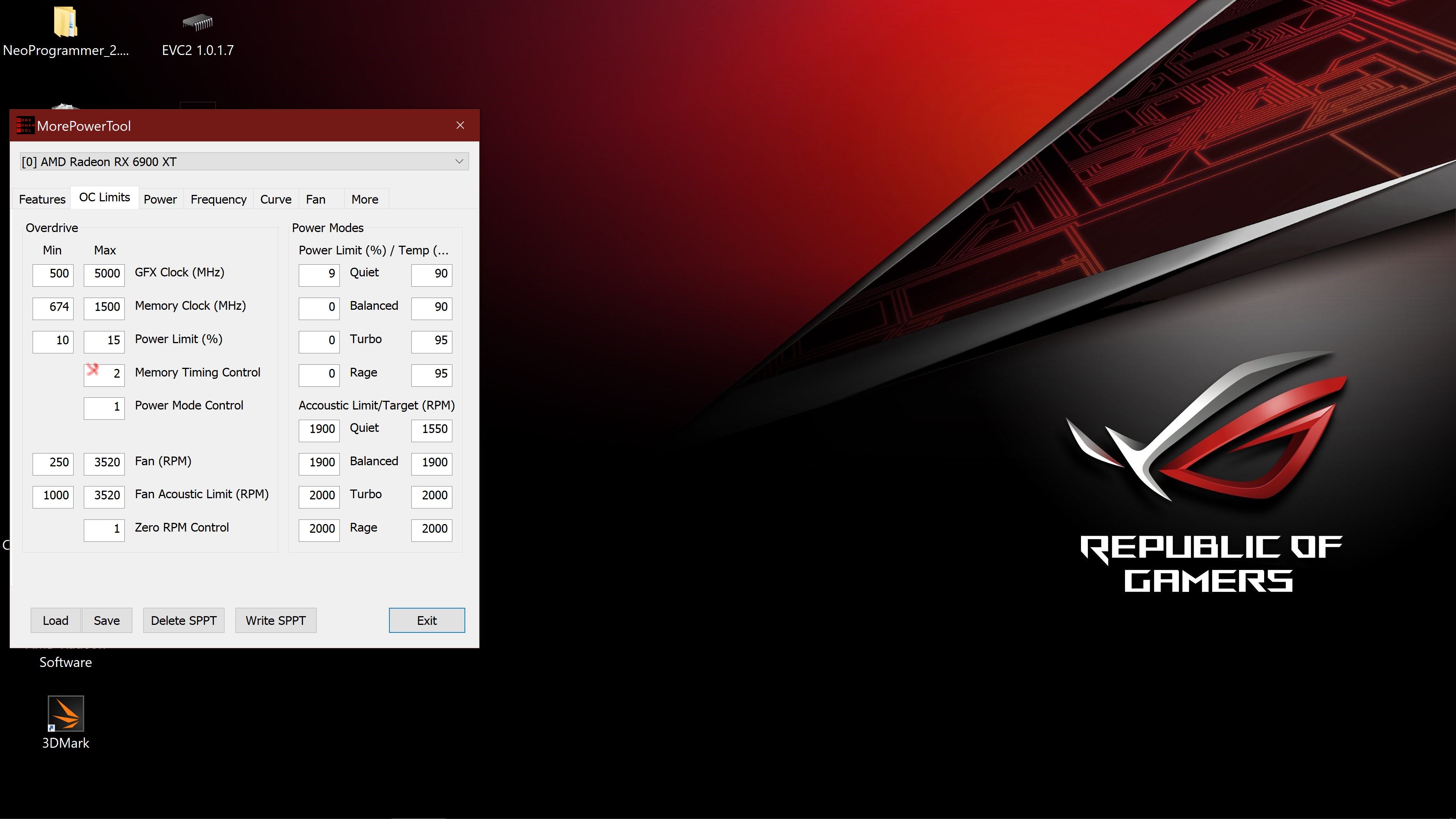Edit Quiet power limit percent field 9
This screenshot has width=1456, height=819.
pos(319,275)
